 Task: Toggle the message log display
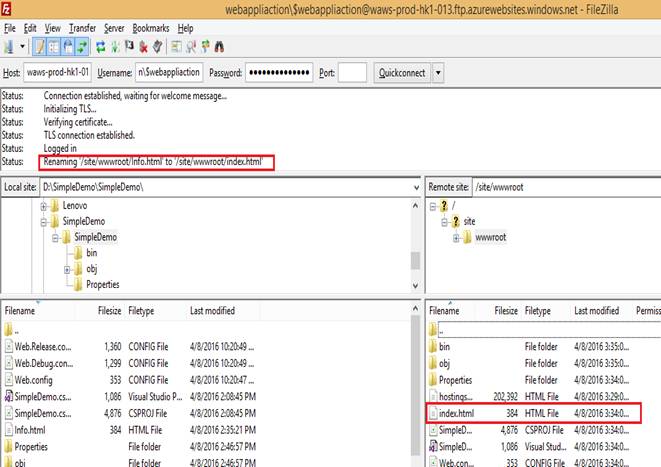(40, 47)
